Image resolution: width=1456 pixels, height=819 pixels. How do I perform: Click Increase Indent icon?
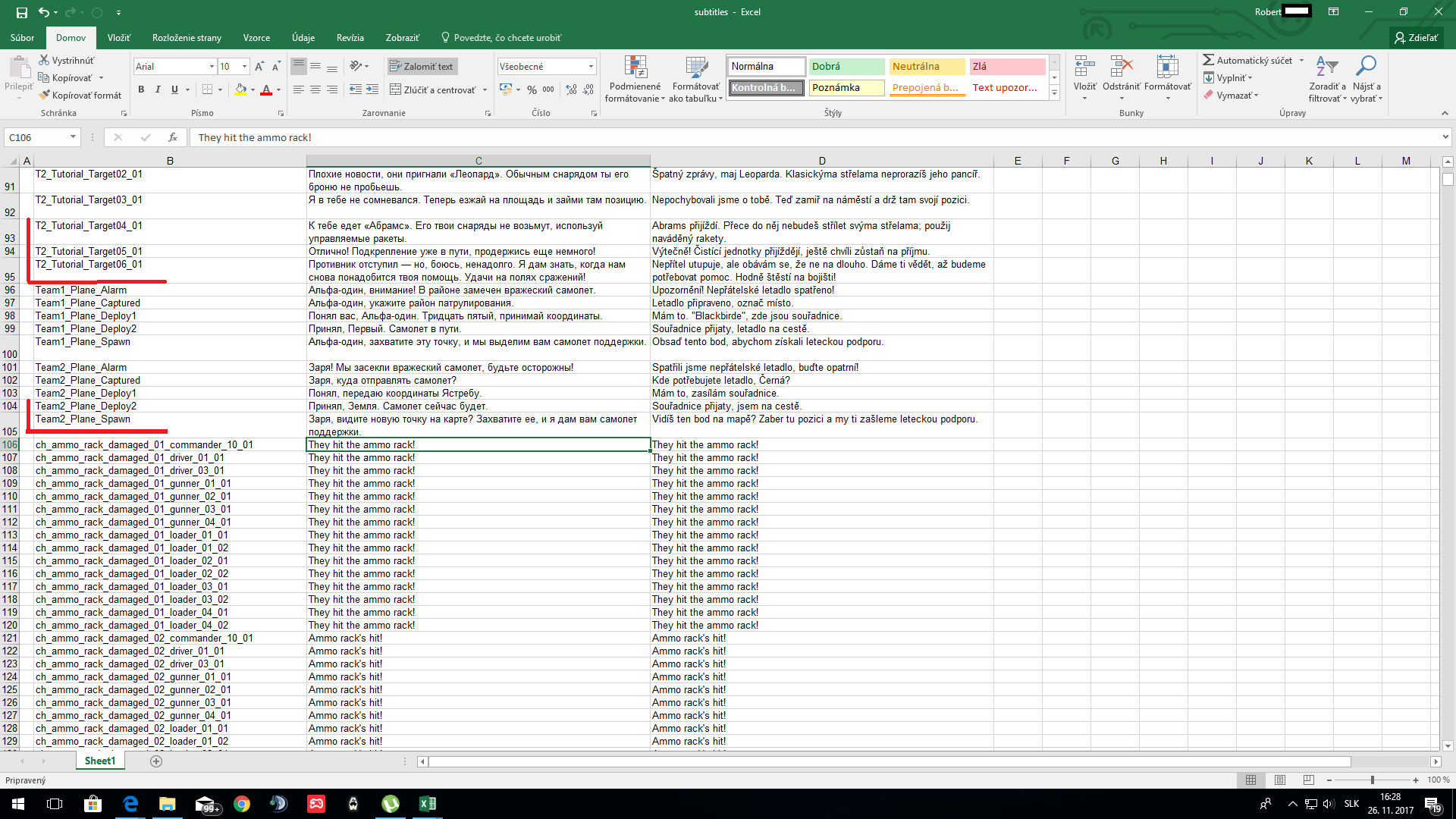click(x=372, y=89)
